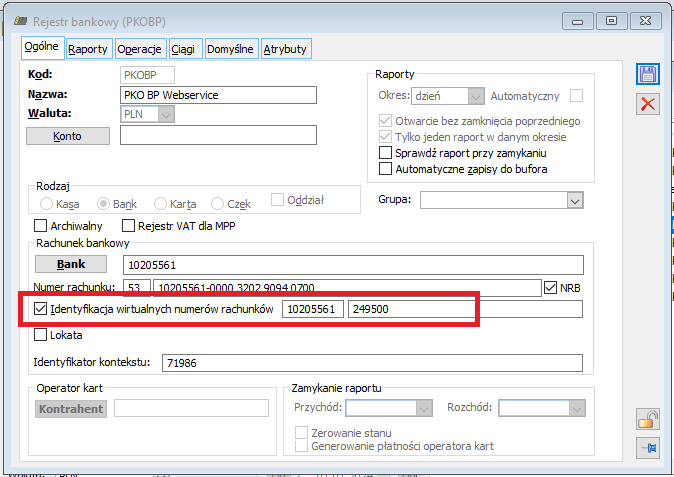Click the virtual account prefix field 10205561
Image resolution: width=674 pixels, height=477 pixels.
313,309
